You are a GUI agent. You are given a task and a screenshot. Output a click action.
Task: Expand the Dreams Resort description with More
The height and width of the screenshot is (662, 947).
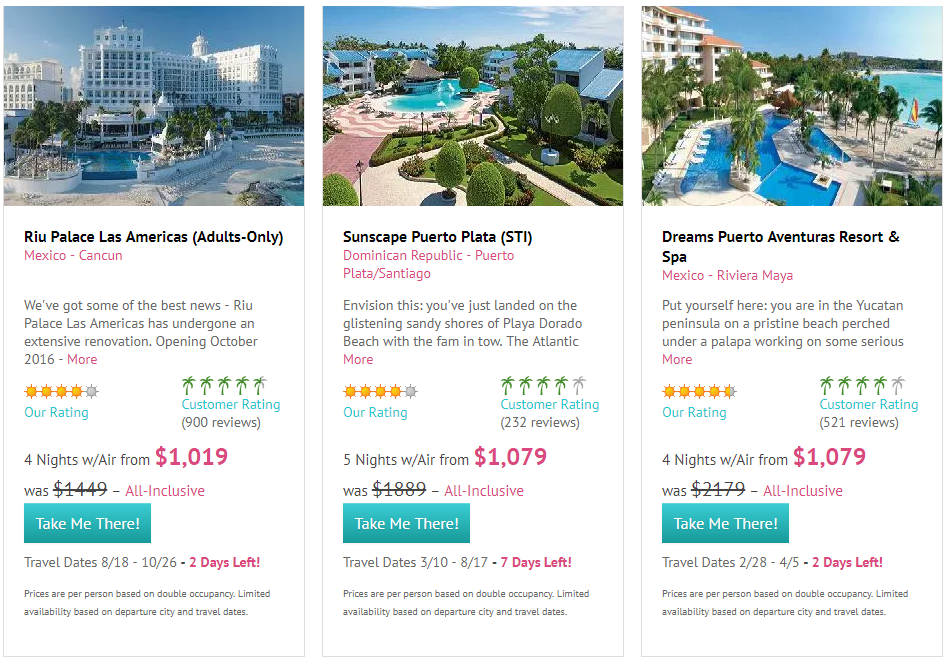tap(677, 359)
